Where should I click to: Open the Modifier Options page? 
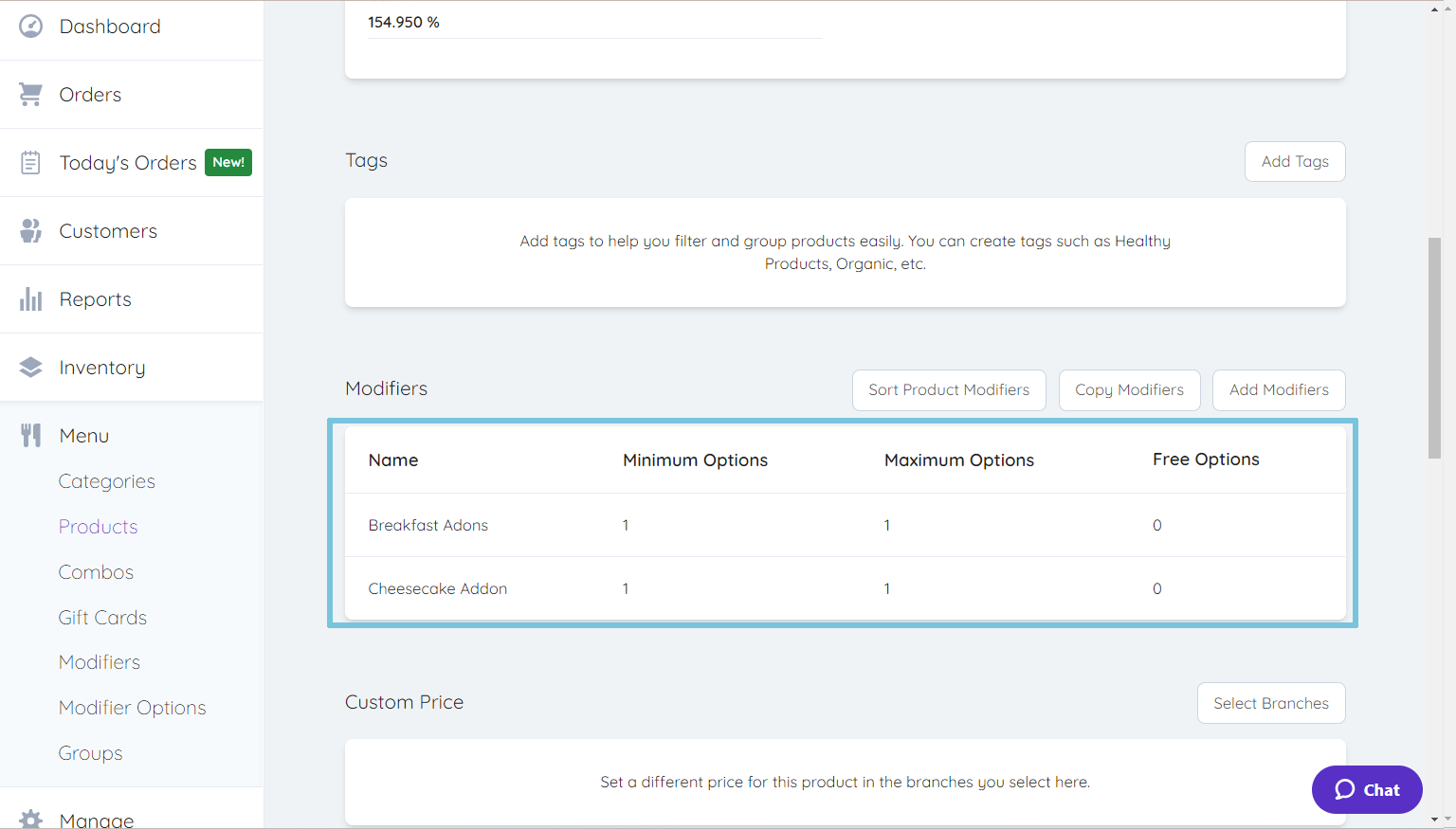point(132,708)
